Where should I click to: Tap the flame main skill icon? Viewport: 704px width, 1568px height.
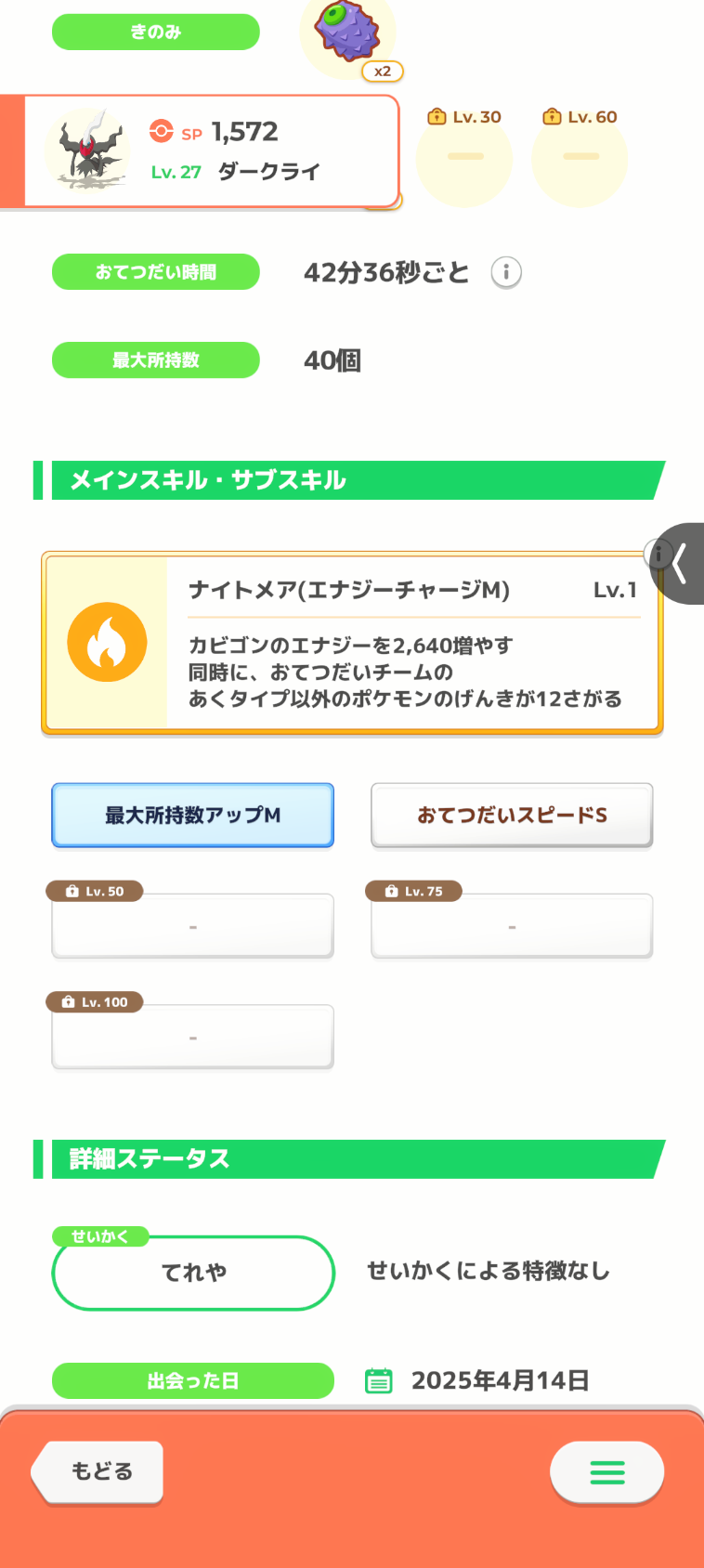pyautogui.click(x=107, y=642)
